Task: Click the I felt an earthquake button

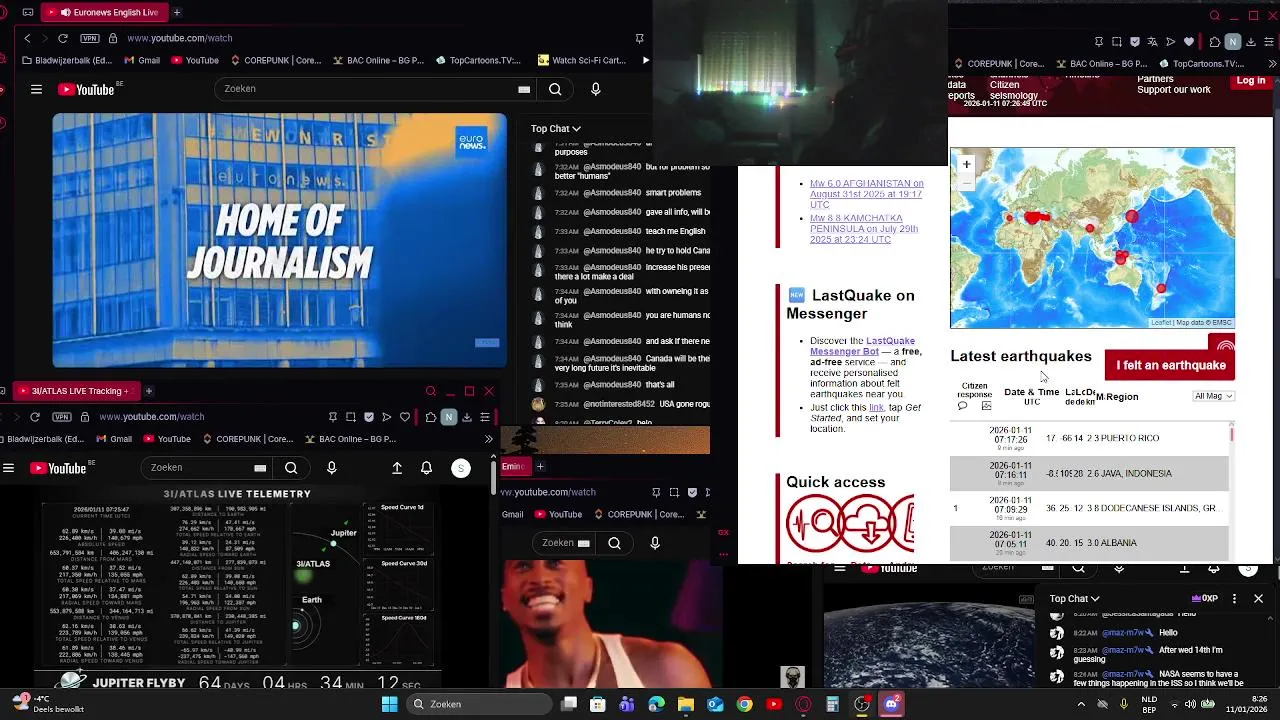Action: coord(1170,365)
